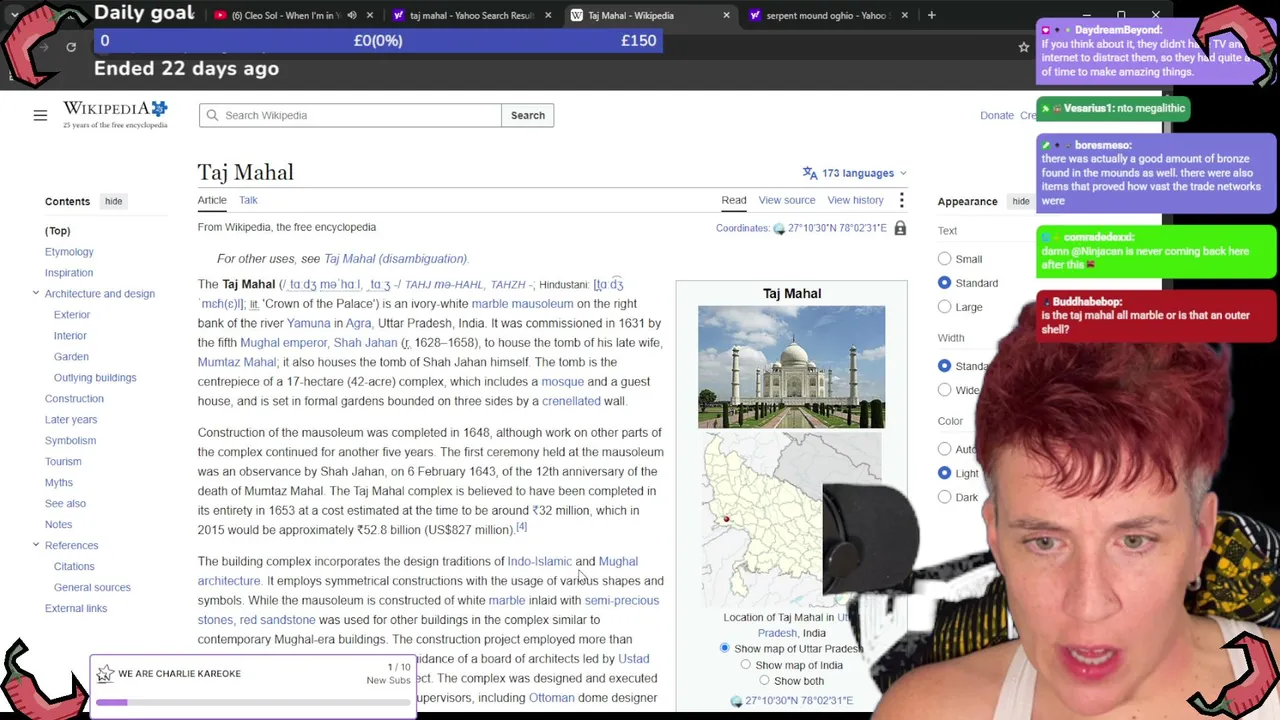The image size is (1280, 720).
Task: Open the Taj Mahal infobox photo
Action: pos(791,367)
